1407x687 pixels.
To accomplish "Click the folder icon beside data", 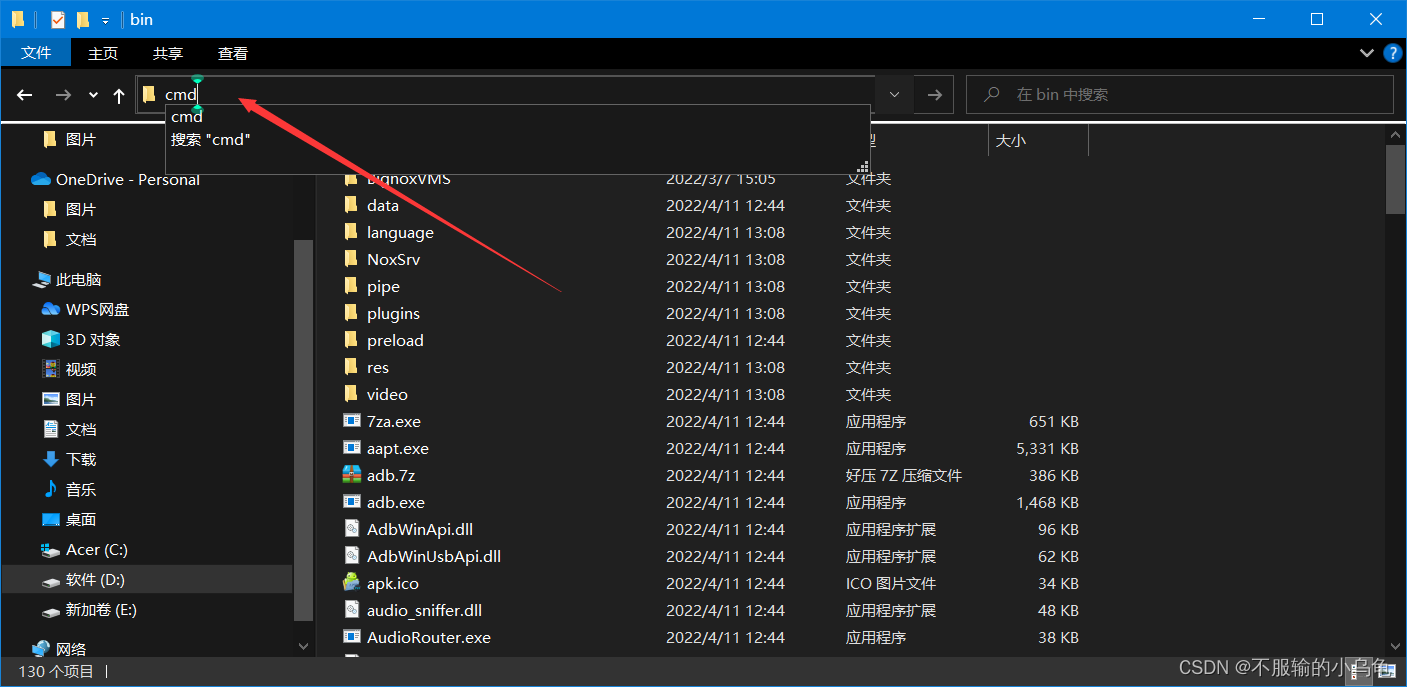I will [x=351, y=205].
